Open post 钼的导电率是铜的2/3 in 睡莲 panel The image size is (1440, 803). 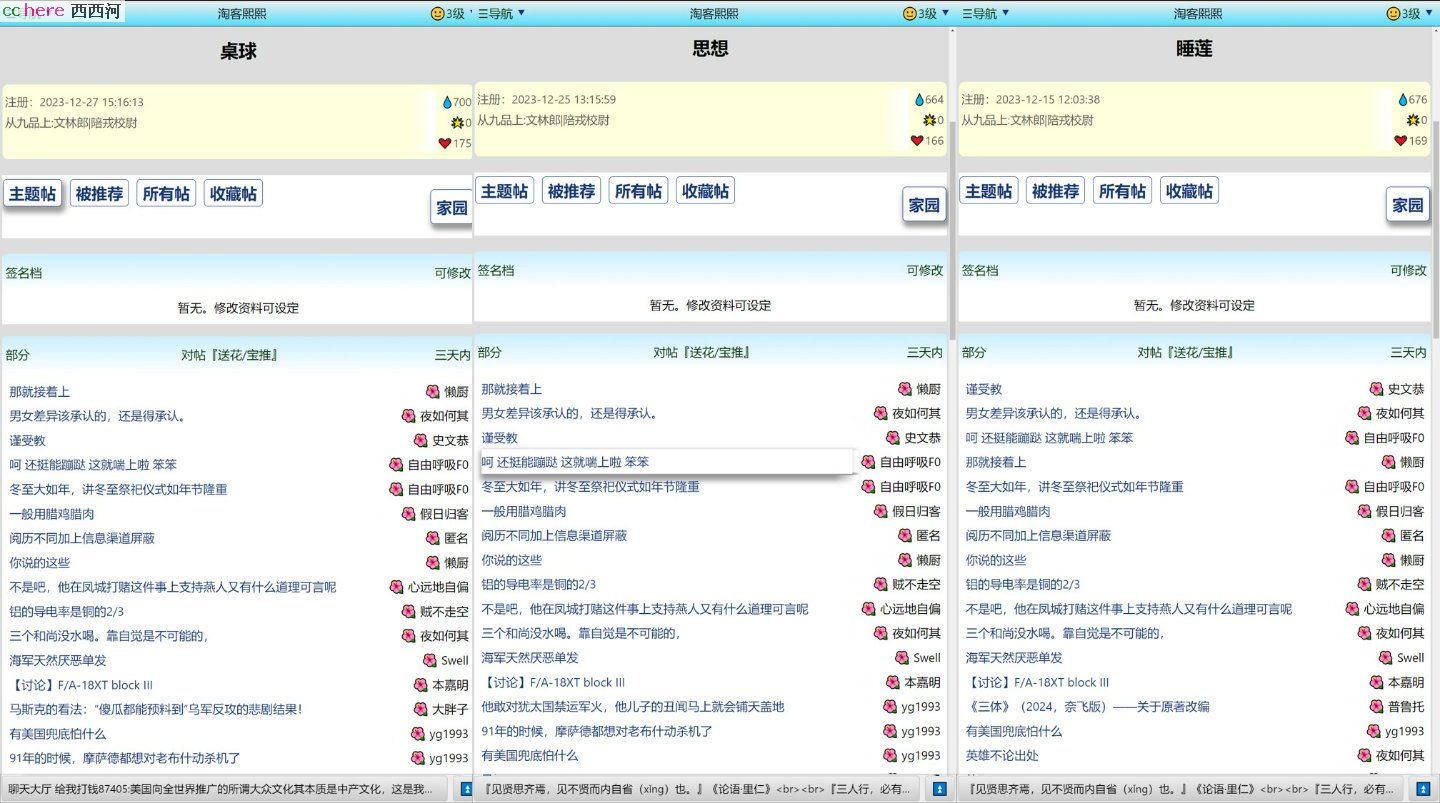pos(1023,584)
